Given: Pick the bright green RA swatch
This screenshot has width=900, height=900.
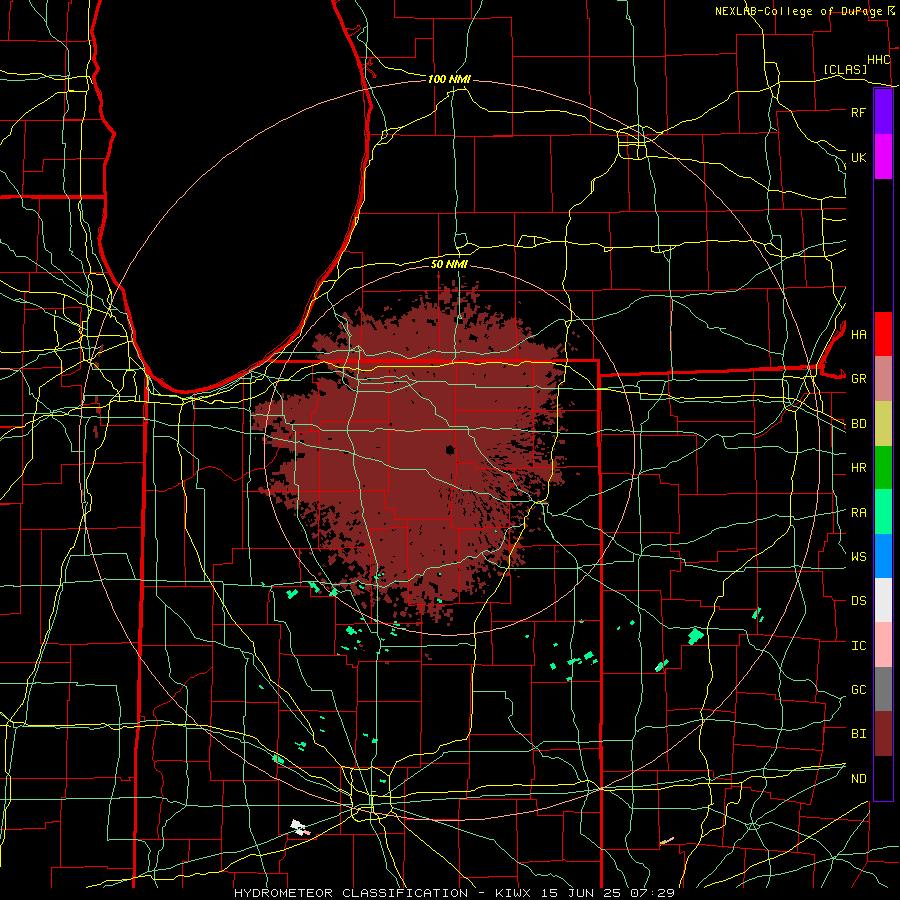Looking at the screenshot, I should pyautogui.click(x=883, y=512).
